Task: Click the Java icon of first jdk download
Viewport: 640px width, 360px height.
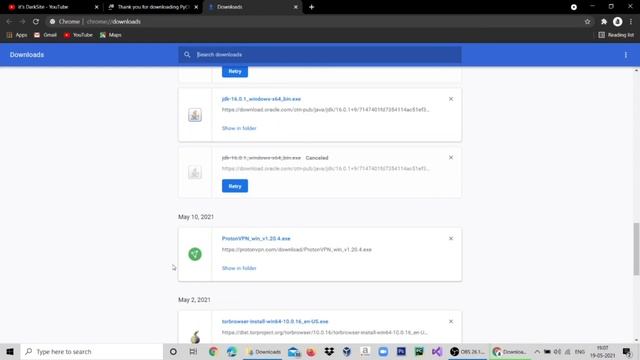Action: (x=195, y=115)
